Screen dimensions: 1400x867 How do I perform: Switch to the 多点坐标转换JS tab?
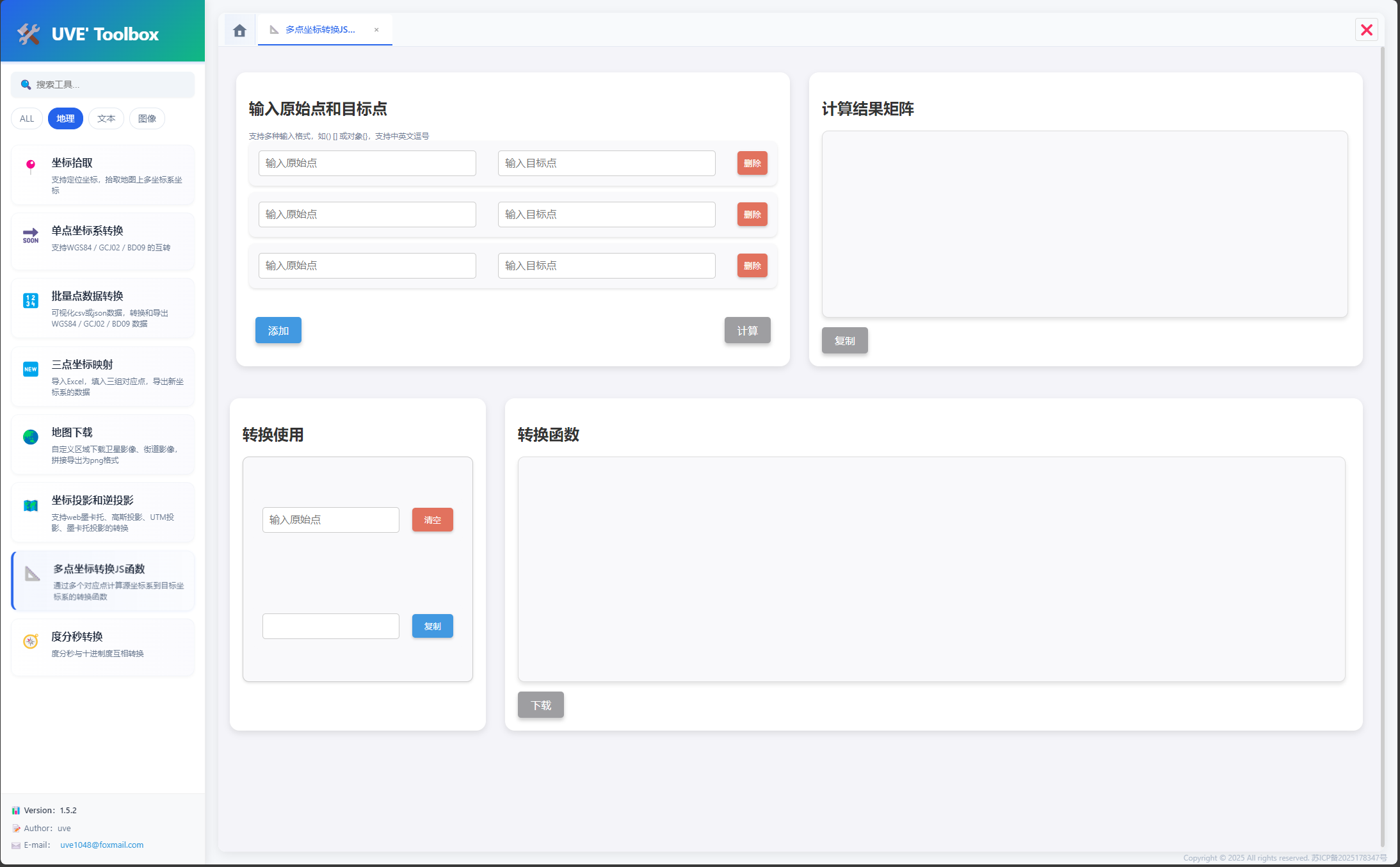coord(319,29)
